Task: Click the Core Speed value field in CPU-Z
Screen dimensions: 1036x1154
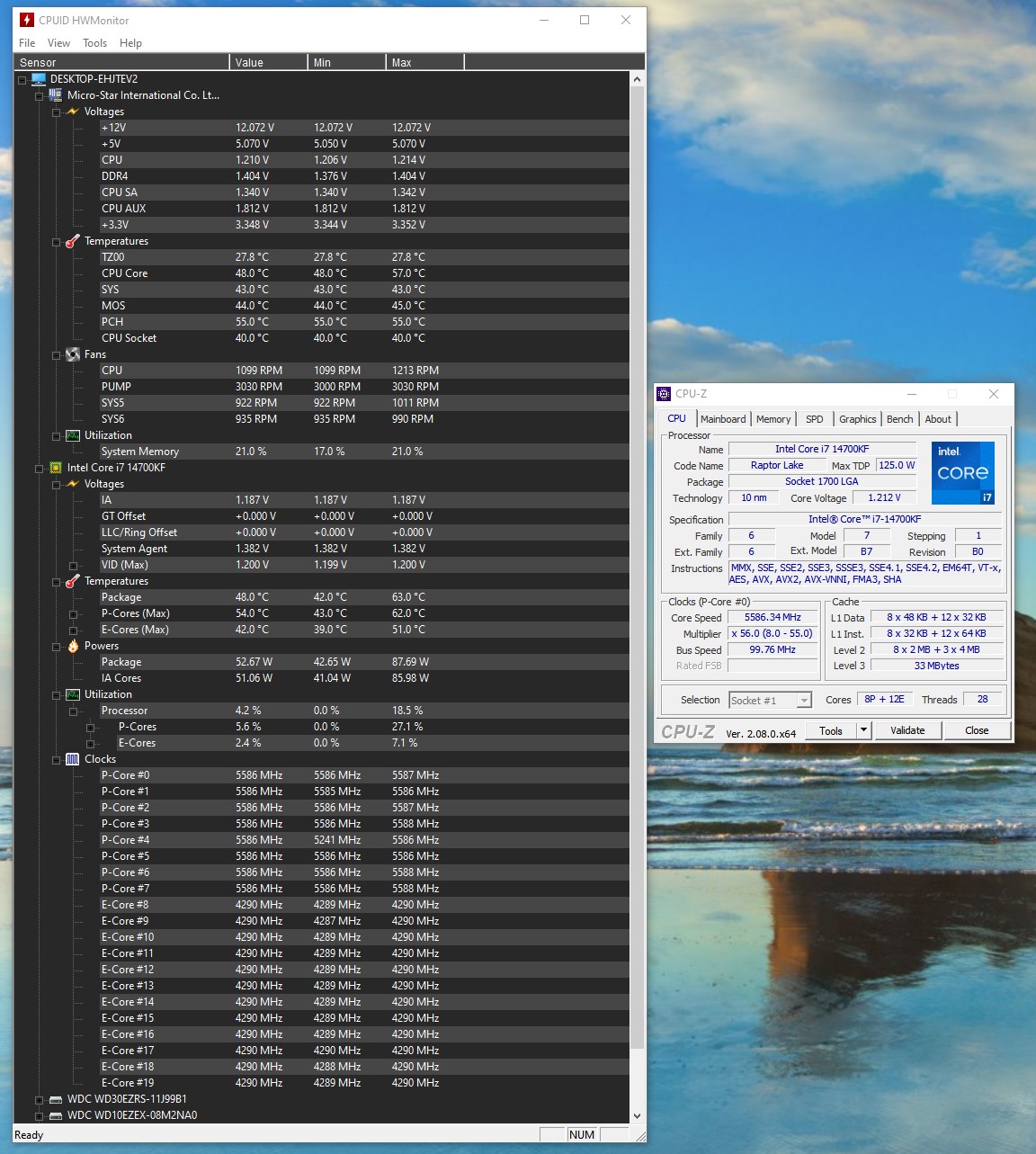Action: (773, 617)
